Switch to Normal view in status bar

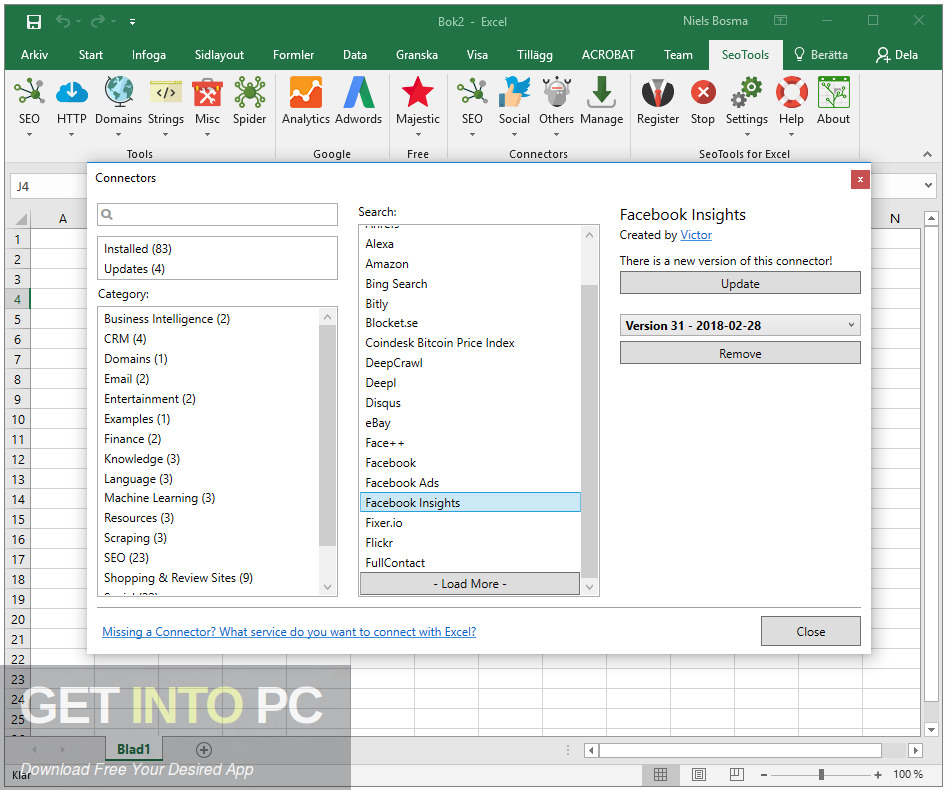[660, 774]
